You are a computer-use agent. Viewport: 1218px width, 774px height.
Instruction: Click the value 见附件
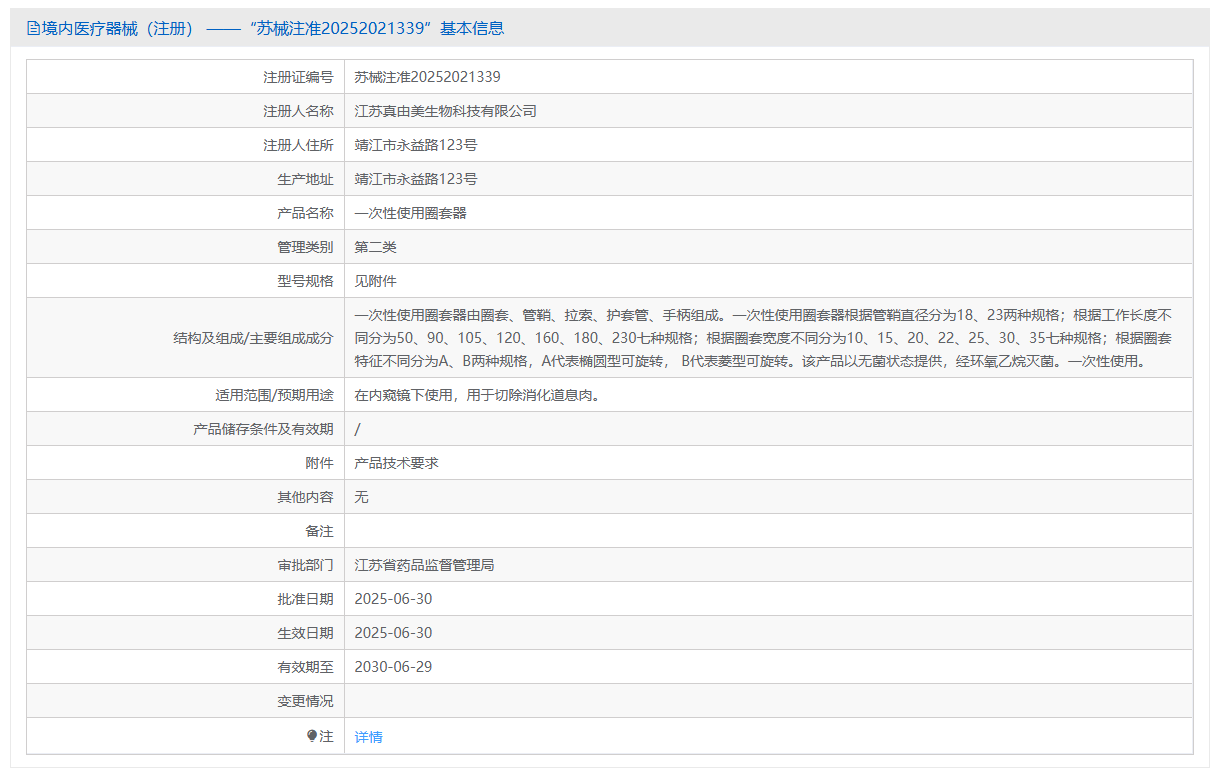click(x=376, y=281)
